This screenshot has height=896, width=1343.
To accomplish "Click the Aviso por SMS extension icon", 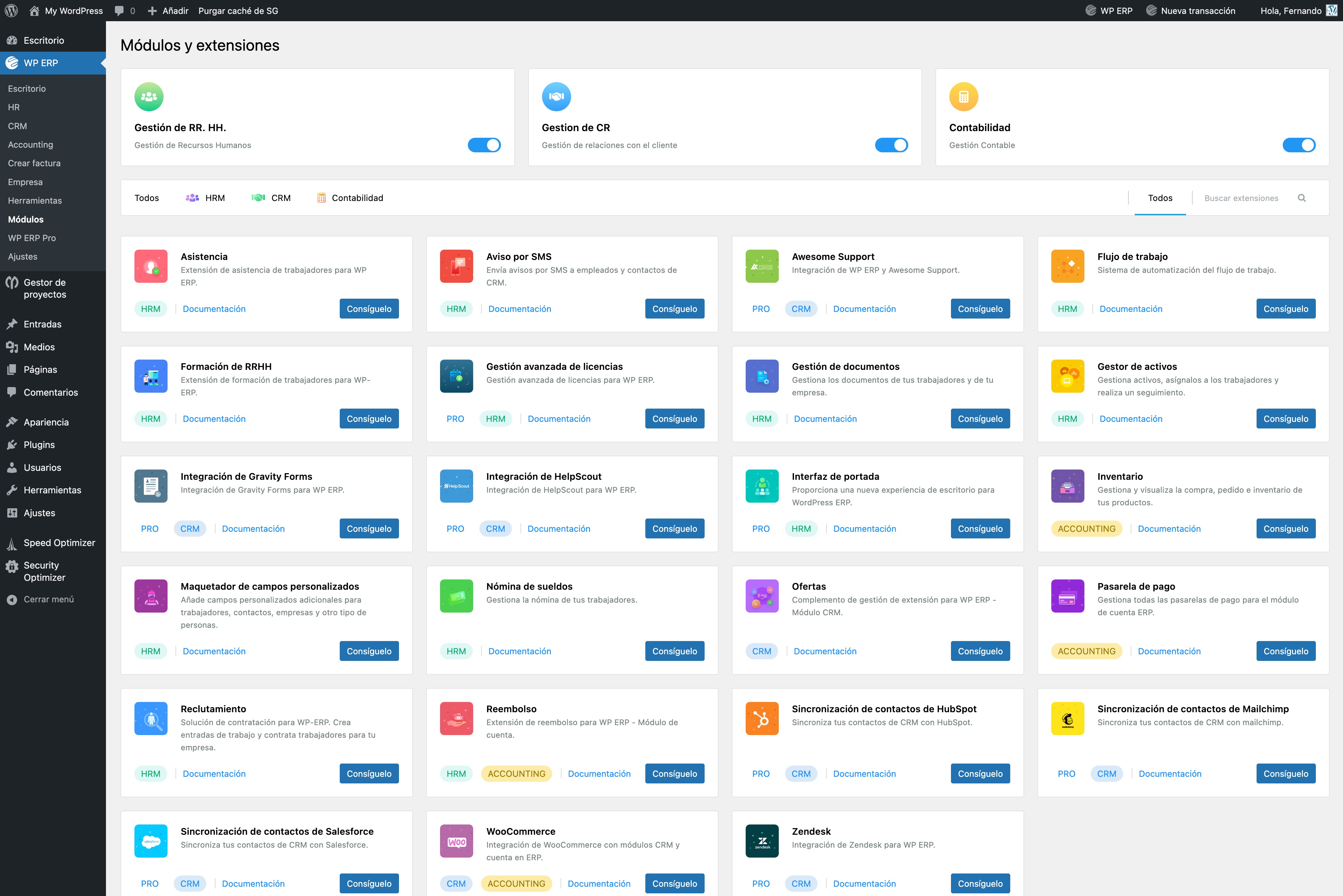I will click(x=456, y=266).
